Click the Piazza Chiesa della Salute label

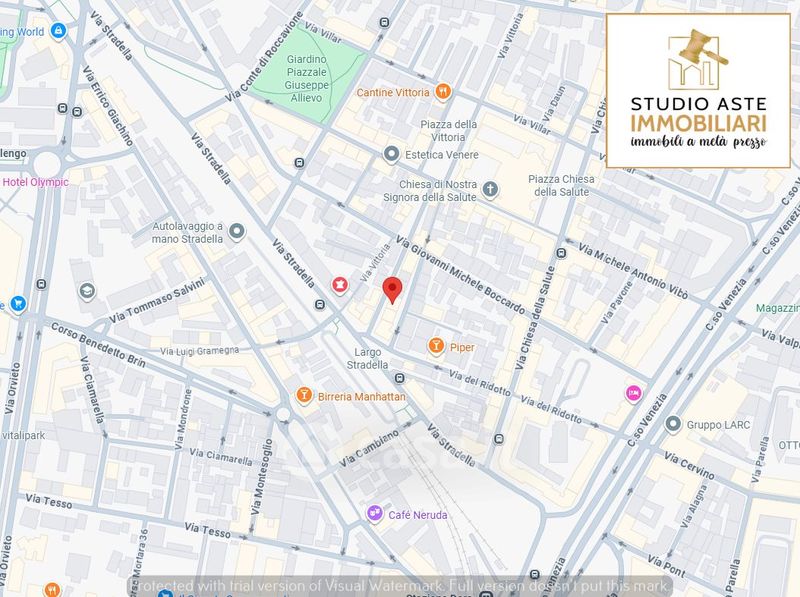pyautogui.click(x=562, y=185)
